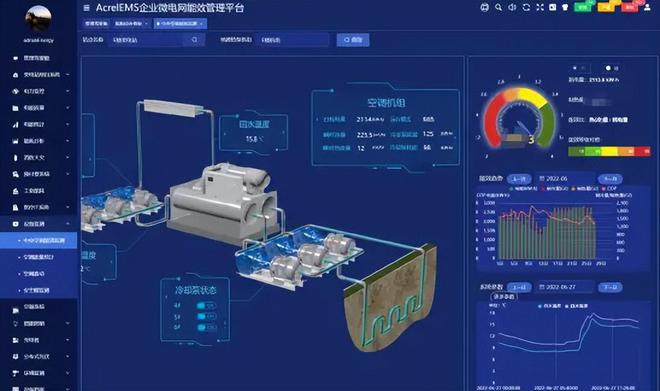Expand chevron next to 能耗分析
This screenshot has width=660, height=391.
tap(68, 141)
